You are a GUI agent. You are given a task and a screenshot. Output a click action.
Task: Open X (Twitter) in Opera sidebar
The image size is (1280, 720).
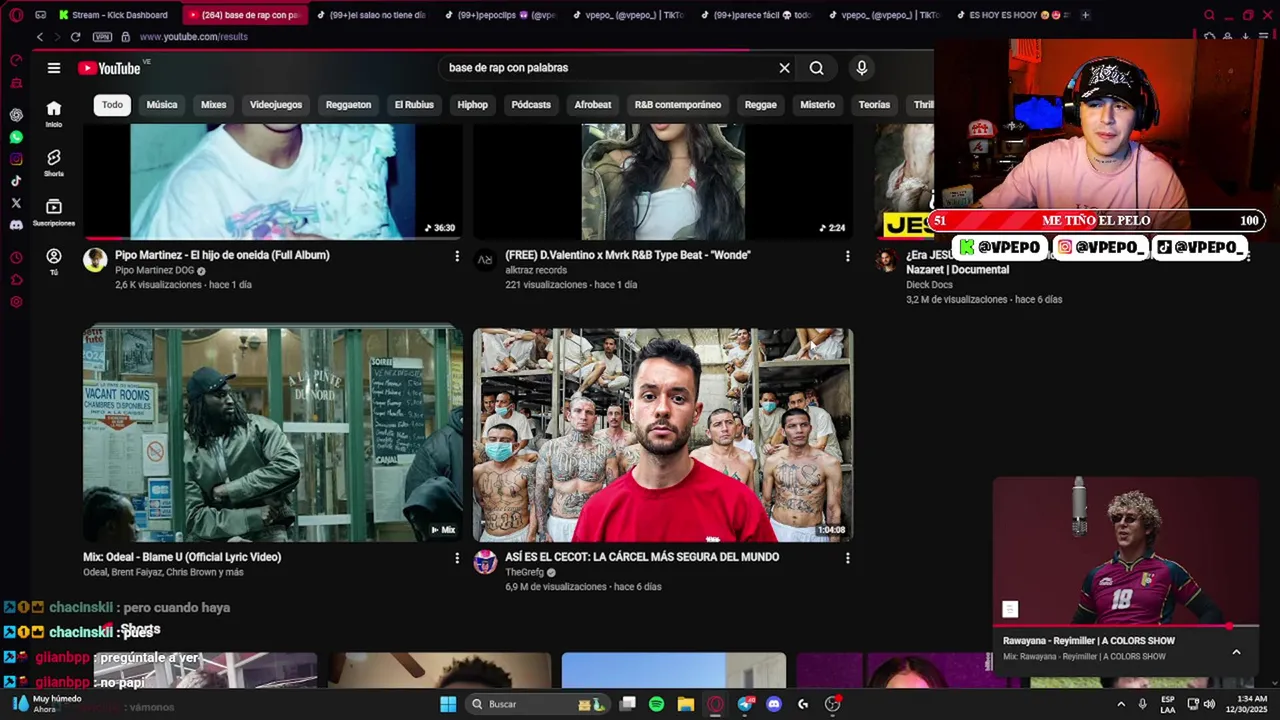(x=16, y=203)
